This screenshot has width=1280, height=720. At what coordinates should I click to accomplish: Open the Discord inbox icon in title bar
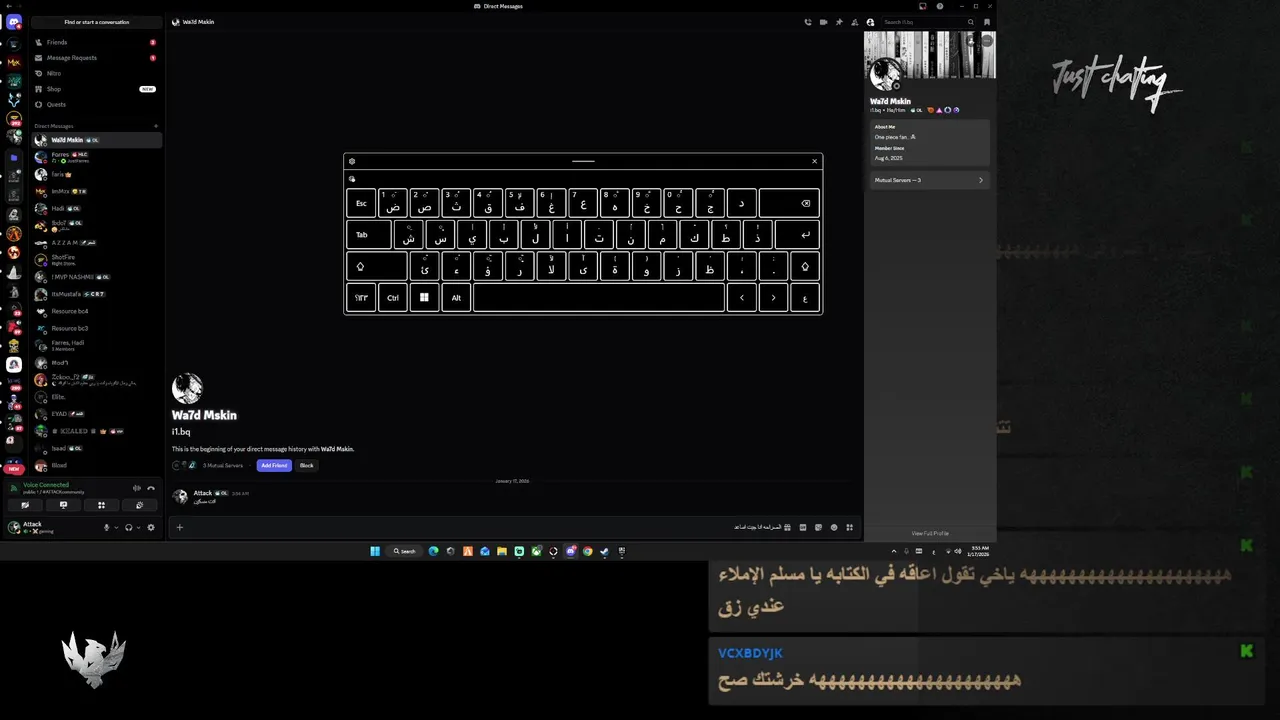(922, 6)
